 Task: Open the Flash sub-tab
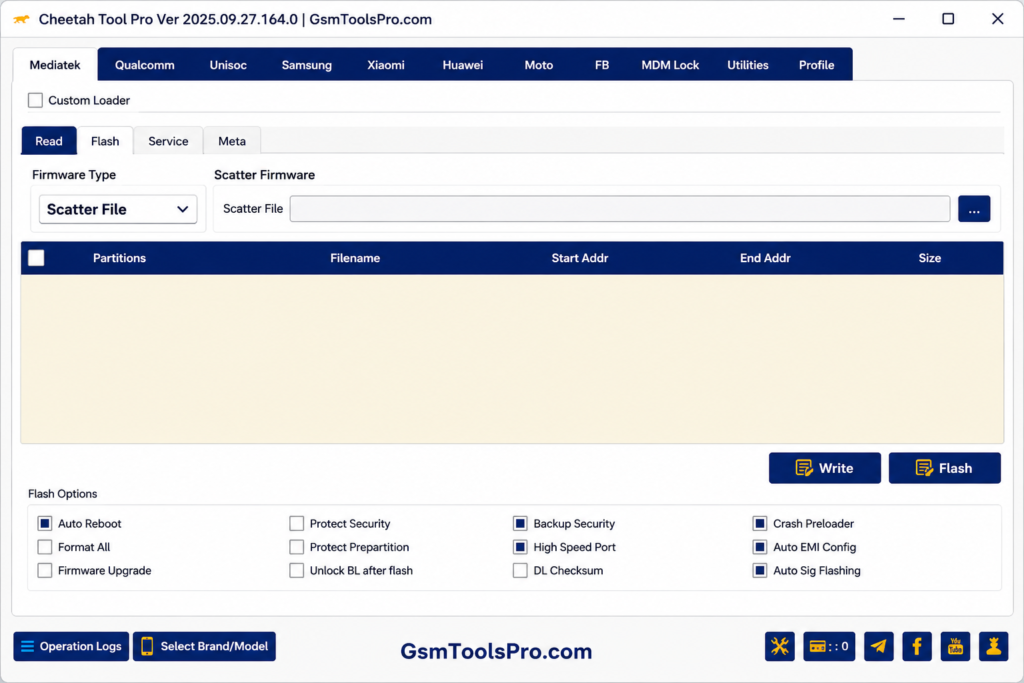pyautogui.click(x=105, y=141)
